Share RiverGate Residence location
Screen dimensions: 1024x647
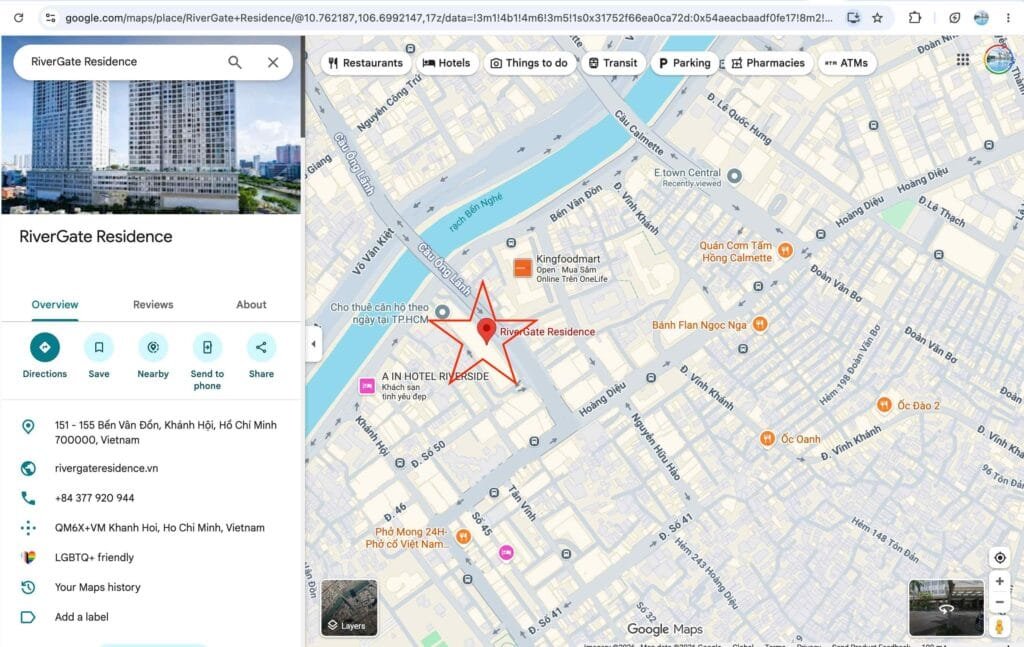tap(261, 355)
